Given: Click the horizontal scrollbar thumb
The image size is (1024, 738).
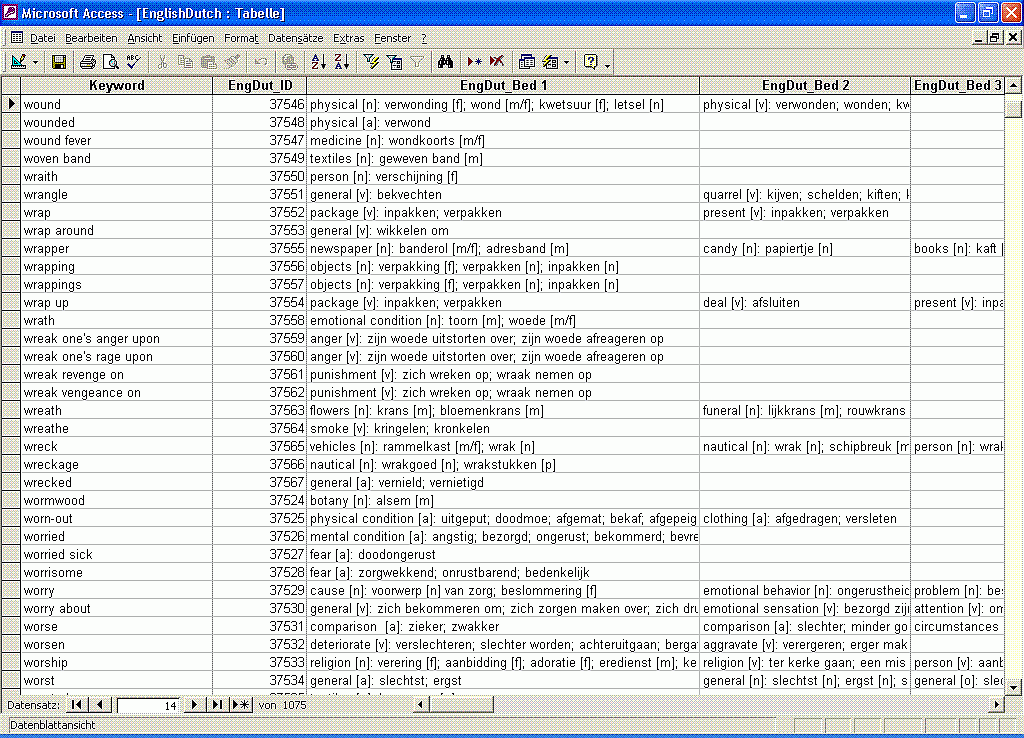Looking at the screenshot, I should coord(461,705).
